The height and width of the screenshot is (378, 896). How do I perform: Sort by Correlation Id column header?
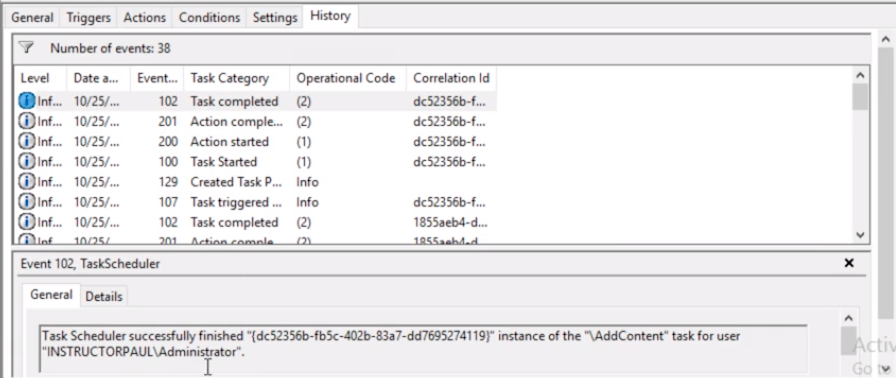point(451,78)
